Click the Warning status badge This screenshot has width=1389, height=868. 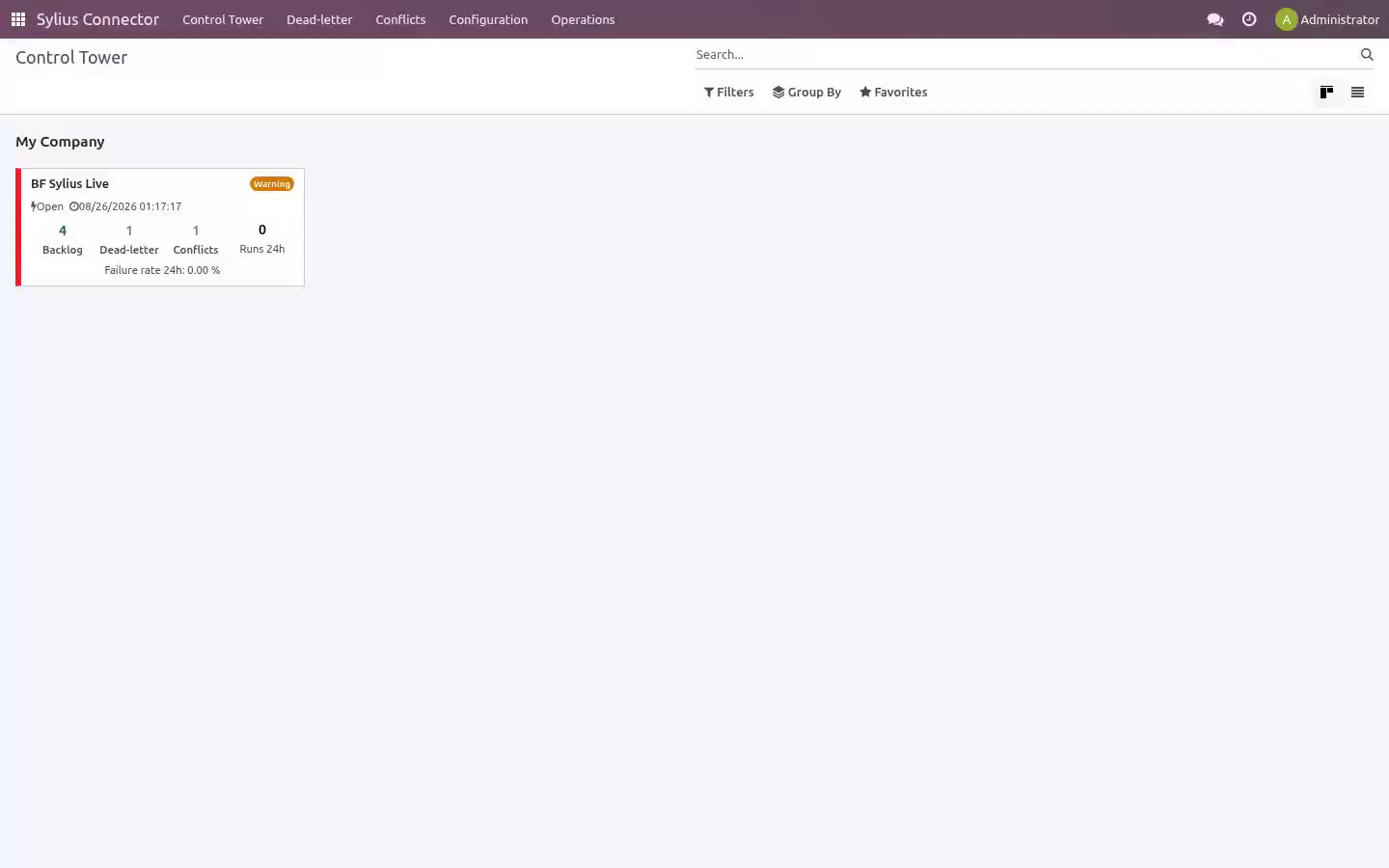click(272, 184)
